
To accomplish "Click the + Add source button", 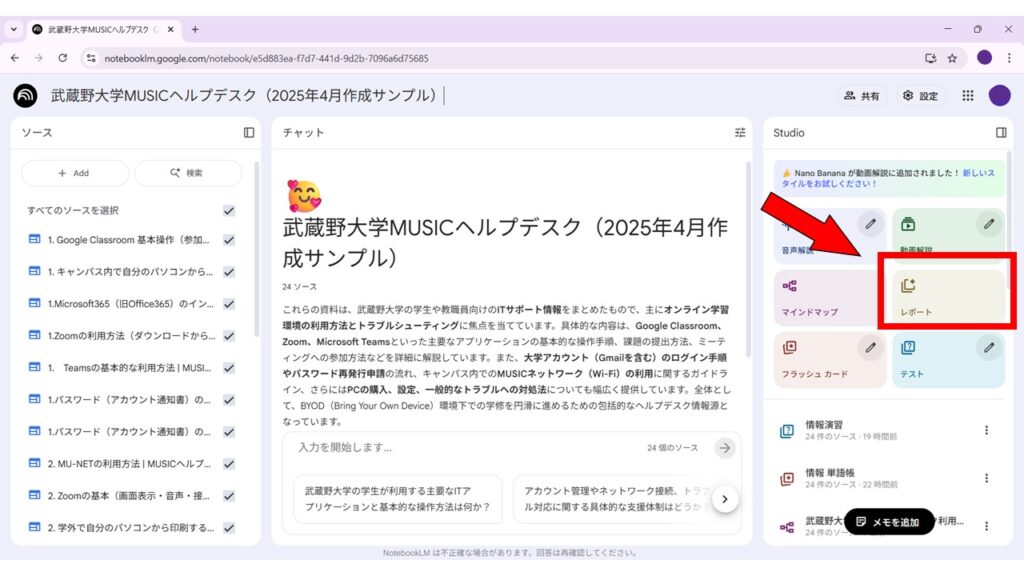I will [74, 173].
